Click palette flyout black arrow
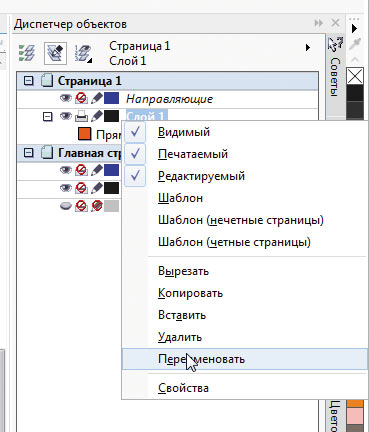369x432 pixels. 354,29
